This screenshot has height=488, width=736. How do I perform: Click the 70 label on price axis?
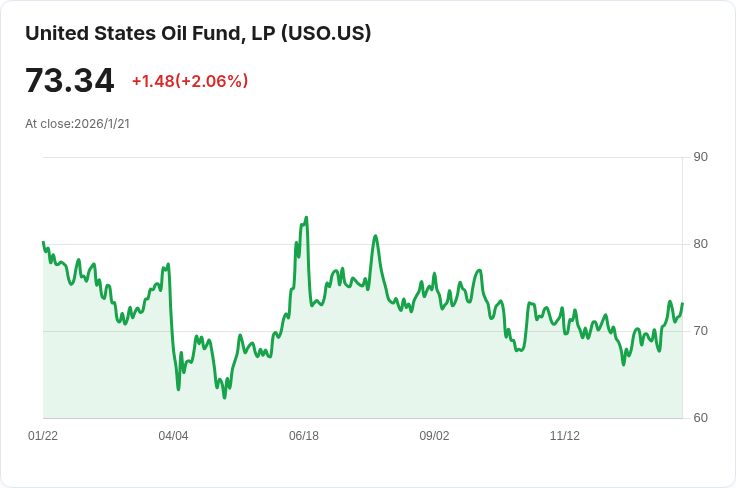700,331
